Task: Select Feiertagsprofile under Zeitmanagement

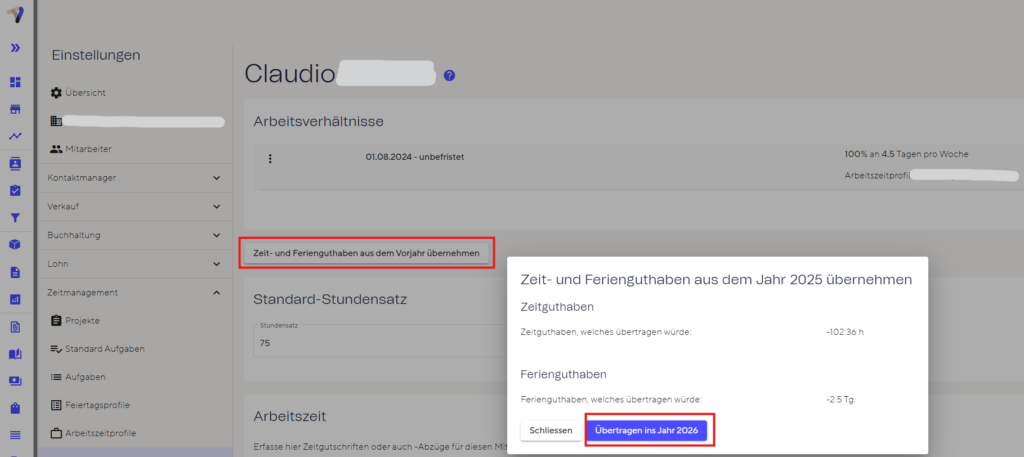Action: click(x=97, y=405)
